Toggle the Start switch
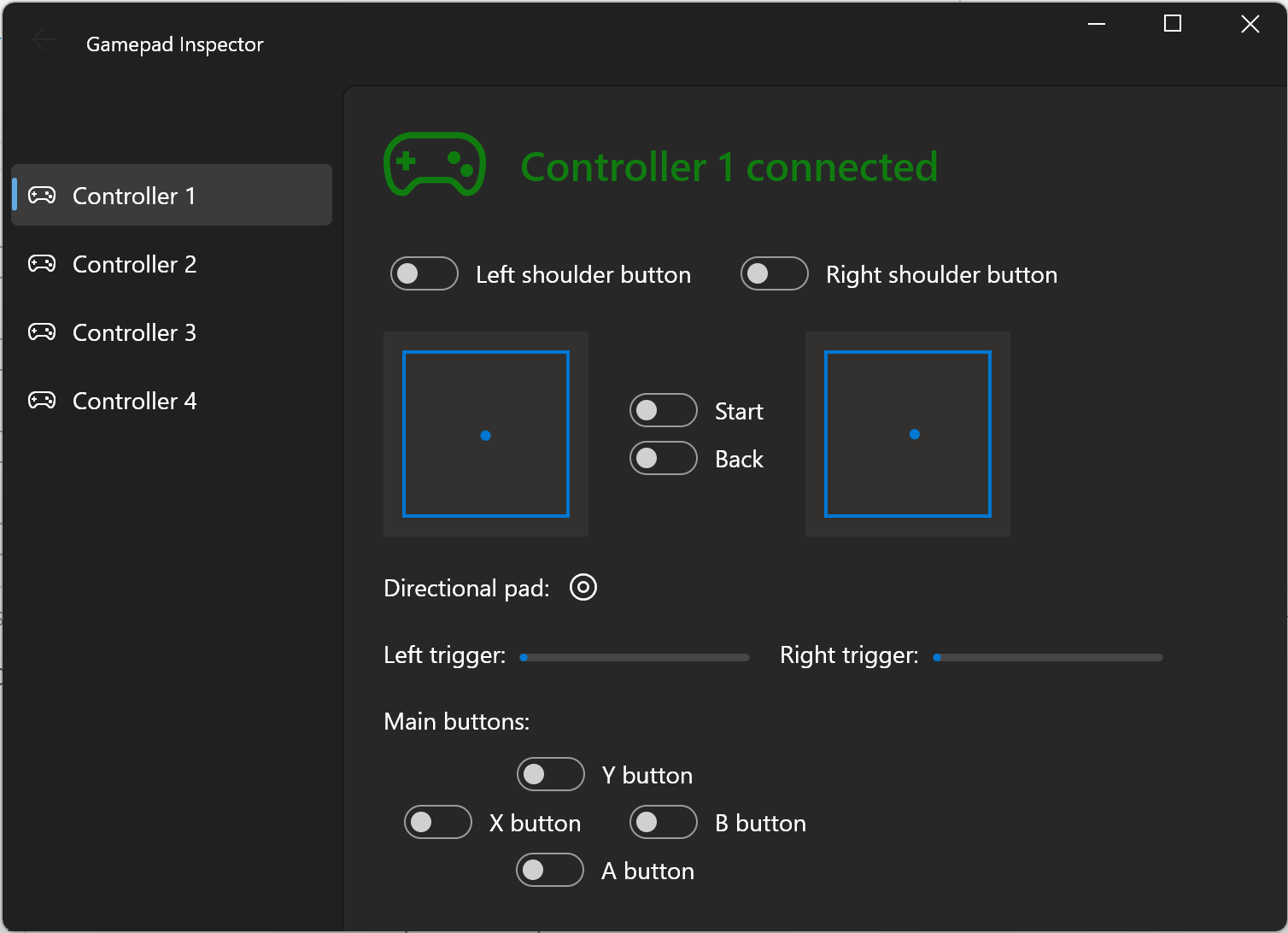 [663, 410]
